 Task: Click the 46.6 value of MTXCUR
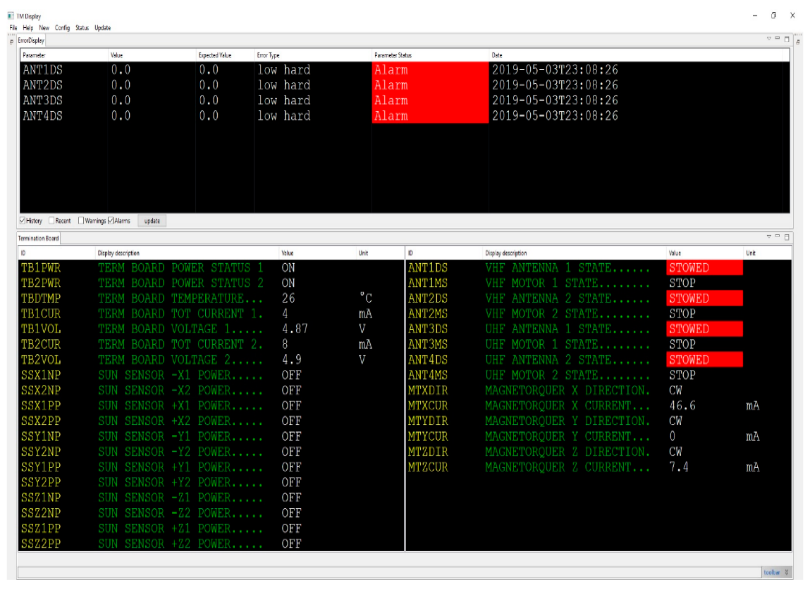[x=682, y=406]
